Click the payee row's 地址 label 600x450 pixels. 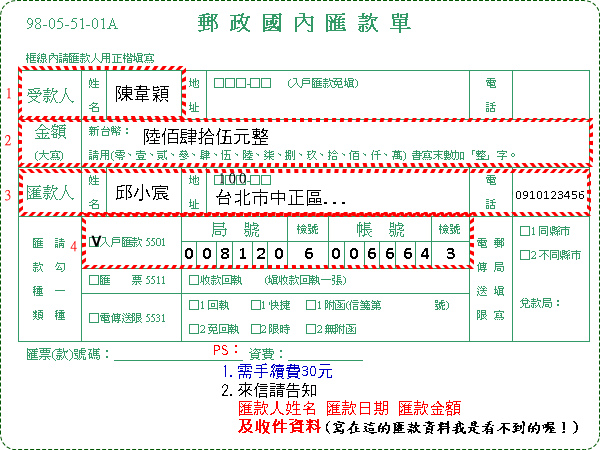coord(194,95)
